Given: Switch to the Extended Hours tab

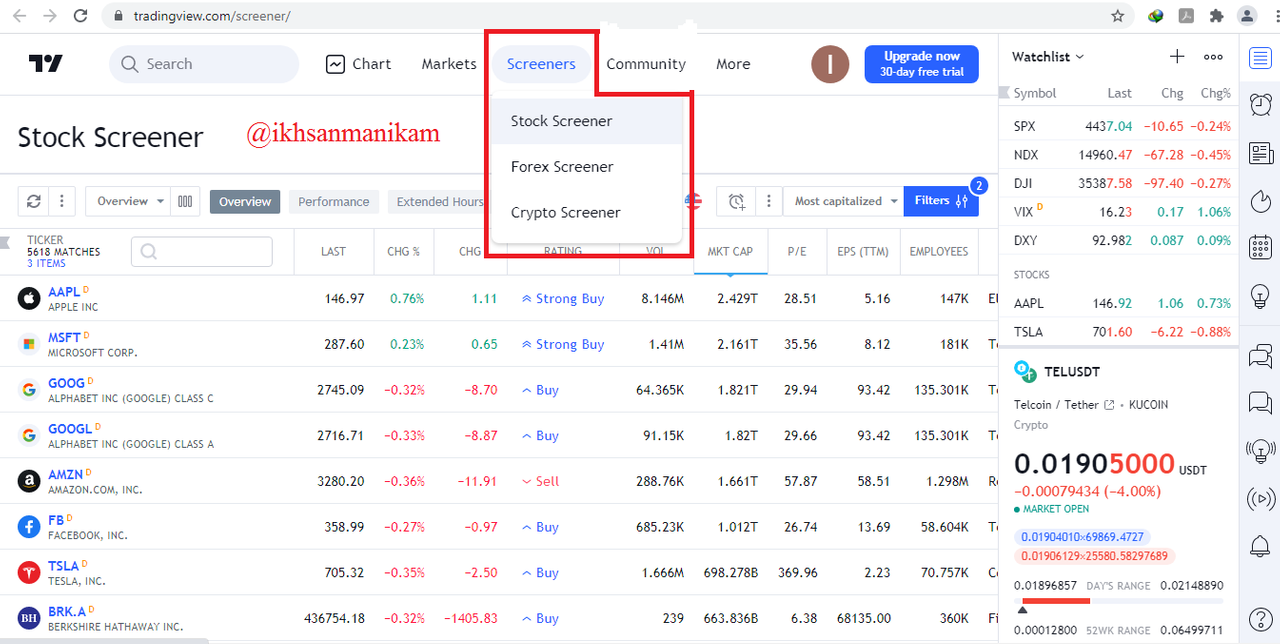Looking at the screenshot, I should (438, 201).
